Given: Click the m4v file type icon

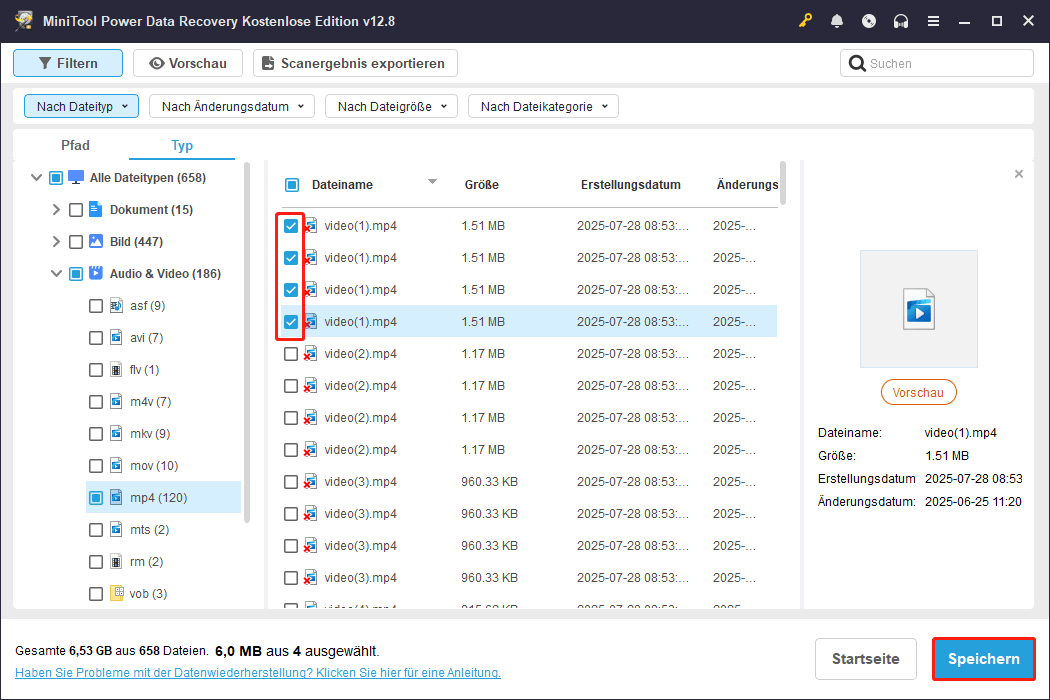Looking at the screenshot, I should (116, 402).
